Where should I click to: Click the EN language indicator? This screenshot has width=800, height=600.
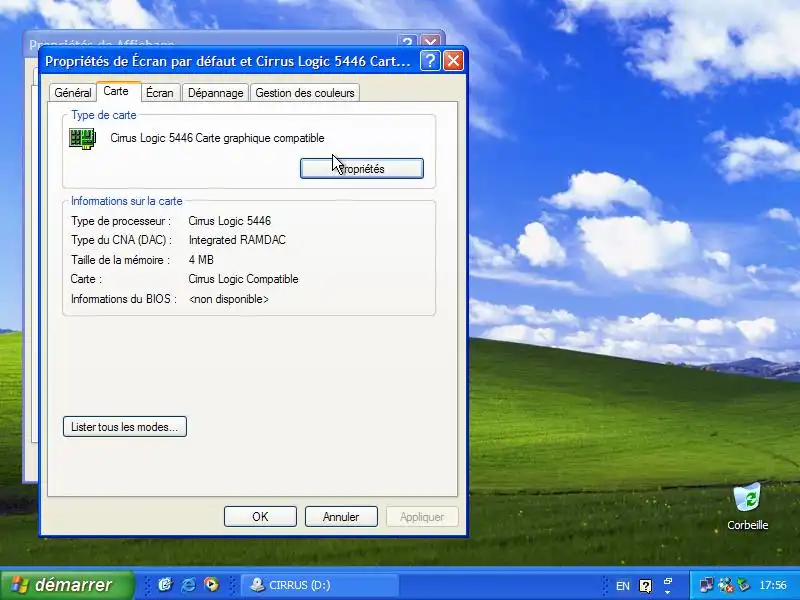(x=622, y=586)
